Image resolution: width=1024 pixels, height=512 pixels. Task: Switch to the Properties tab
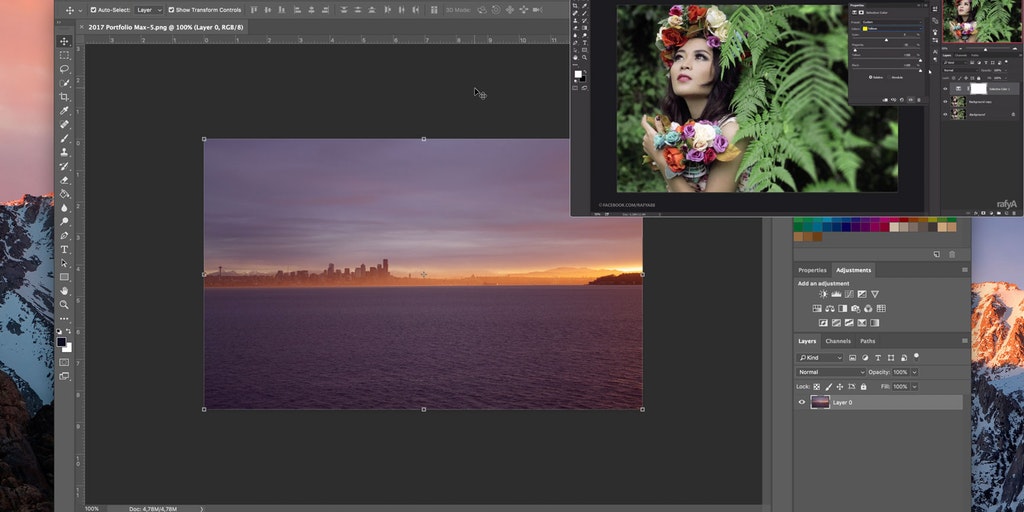(812, 270)
